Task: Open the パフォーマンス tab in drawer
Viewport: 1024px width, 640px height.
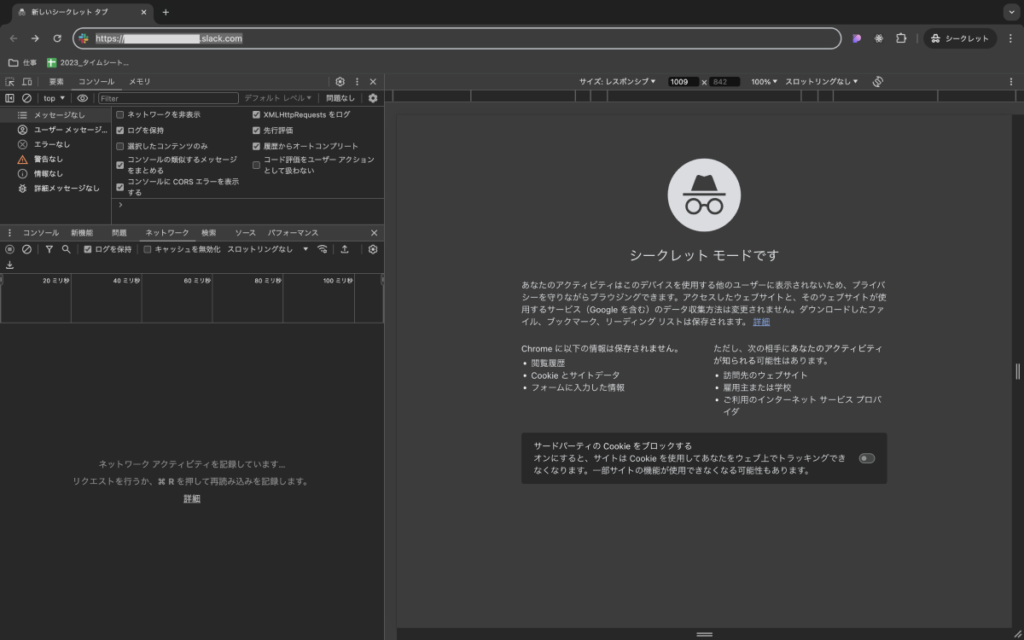Action: point(293,232)
